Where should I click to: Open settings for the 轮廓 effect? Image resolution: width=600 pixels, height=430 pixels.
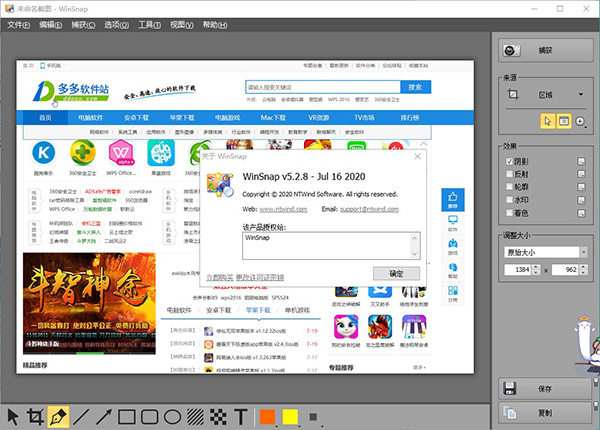pos(581,187)
